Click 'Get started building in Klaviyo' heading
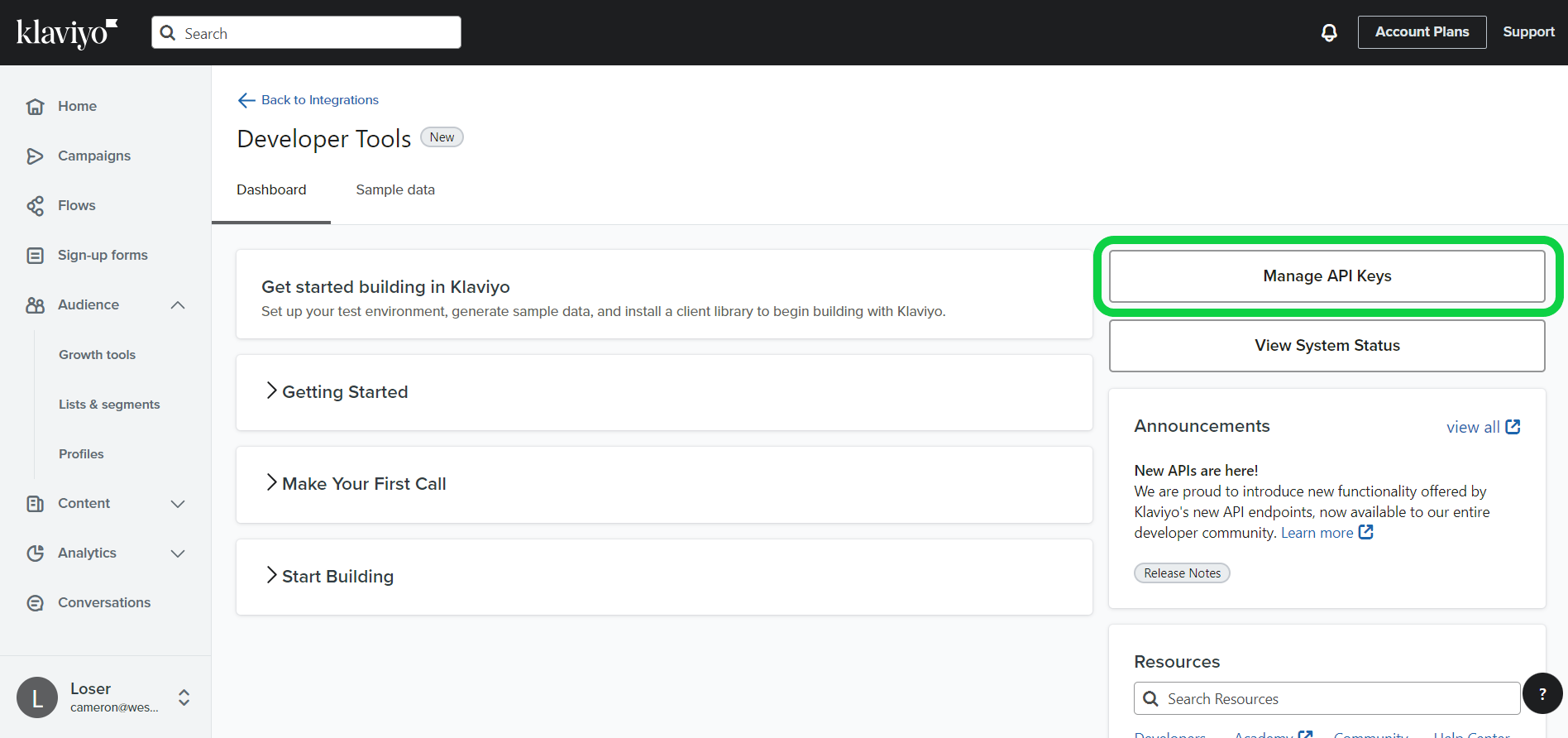The image size is (1568, 738). [x=385, y=287]
